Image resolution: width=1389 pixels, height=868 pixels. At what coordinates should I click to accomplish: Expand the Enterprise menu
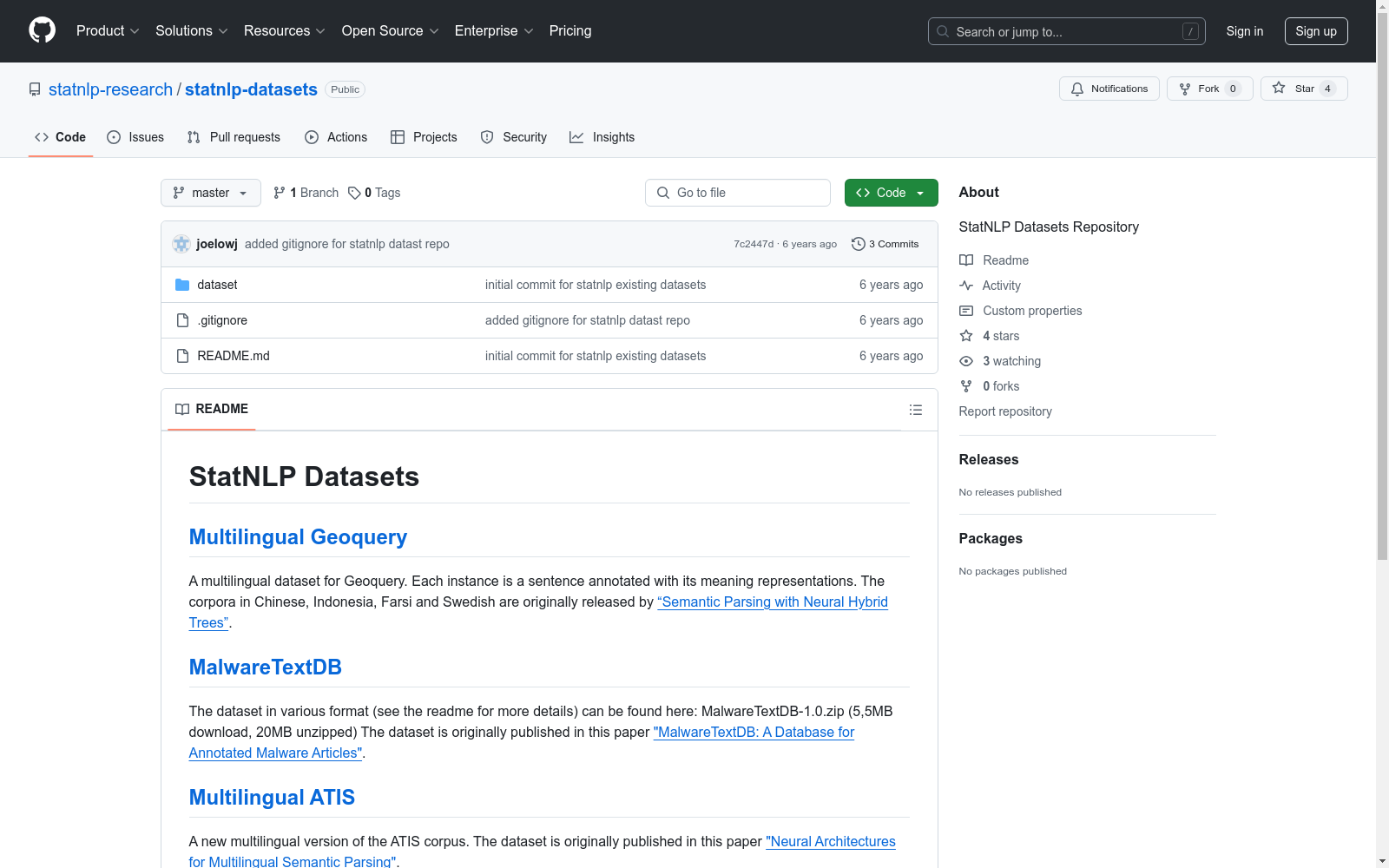tap(494, 31)
